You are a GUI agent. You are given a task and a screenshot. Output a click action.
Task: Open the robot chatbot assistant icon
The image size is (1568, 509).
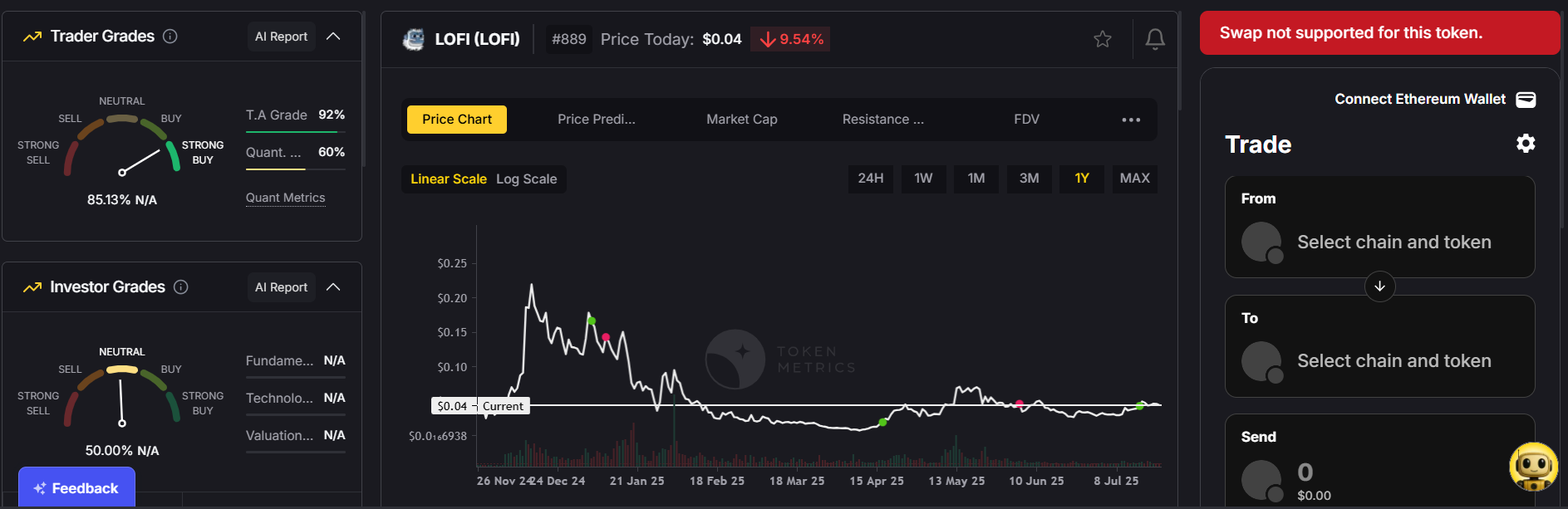[x=1534, y=467]
